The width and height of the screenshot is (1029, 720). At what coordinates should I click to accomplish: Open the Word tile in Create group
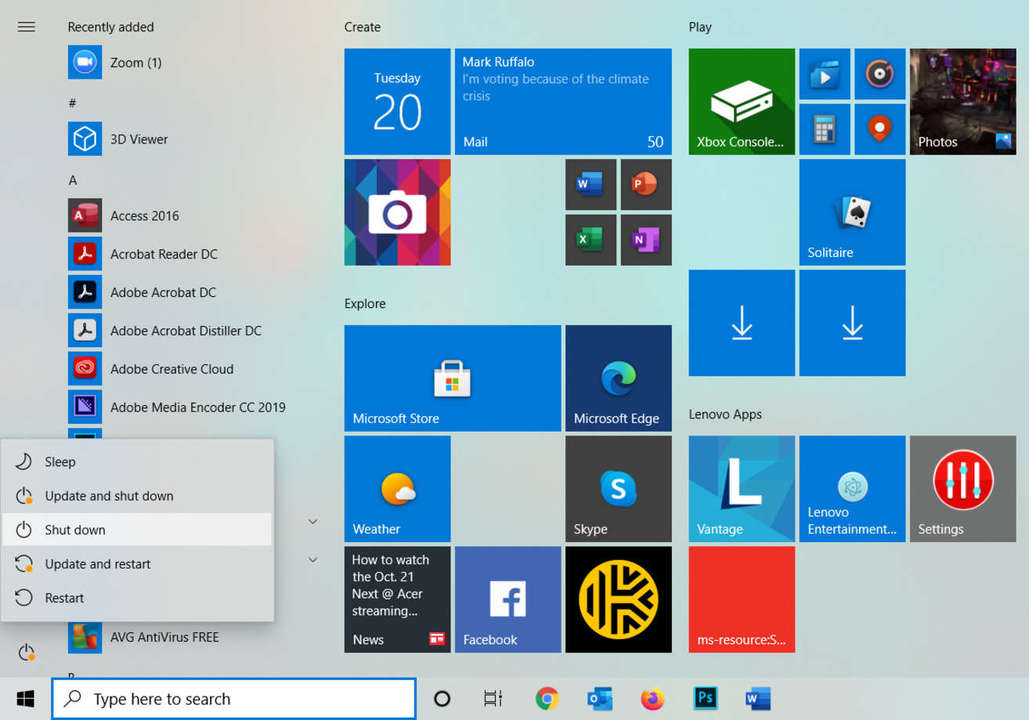(591, 184)
